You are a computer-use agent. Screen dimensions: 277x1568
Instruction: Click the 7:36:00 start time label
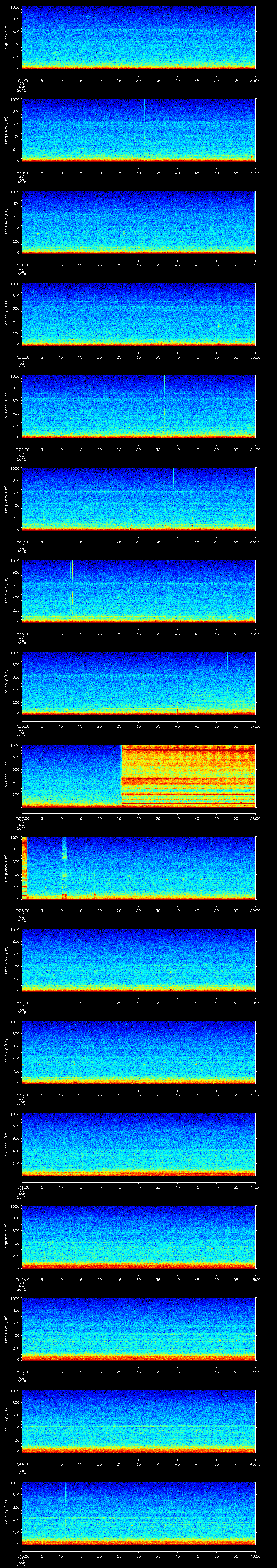(21, 726)
